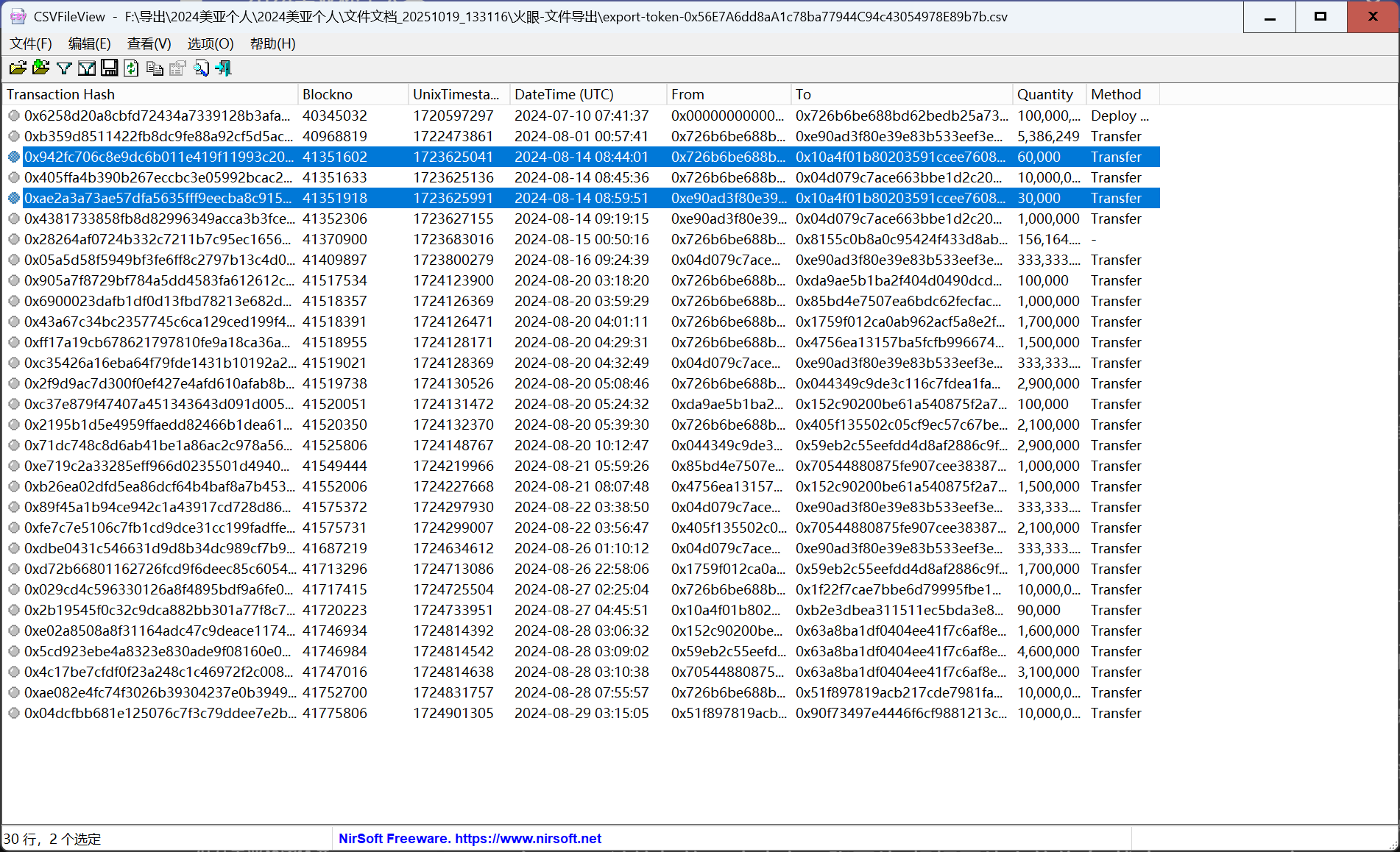The image size is (1400, 852).
Task: Click the Add CSV File icon with green plus
Action: click(x=41, y=68)
